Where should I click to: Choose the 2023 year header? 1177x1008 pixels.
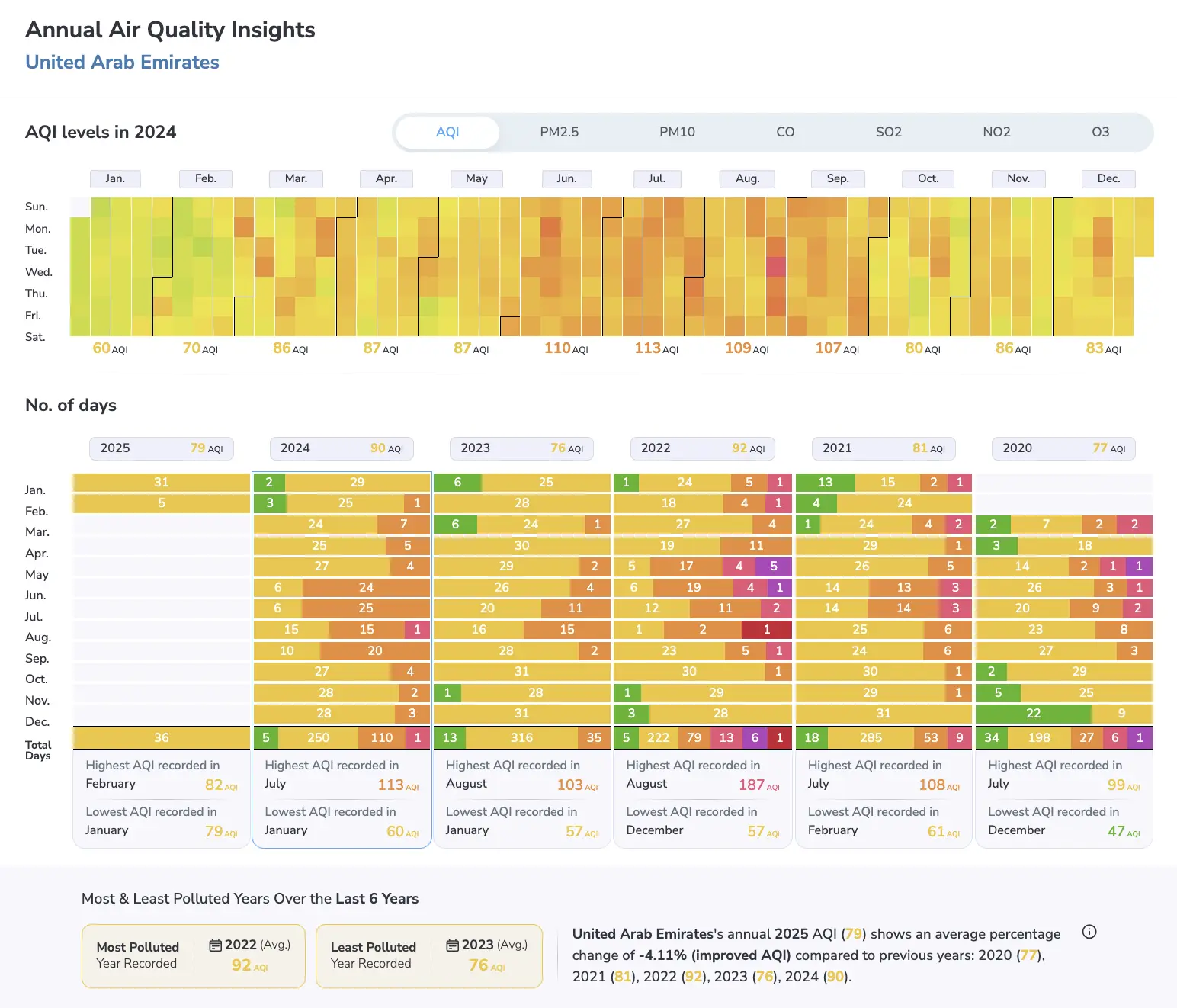tap(522, 448)
